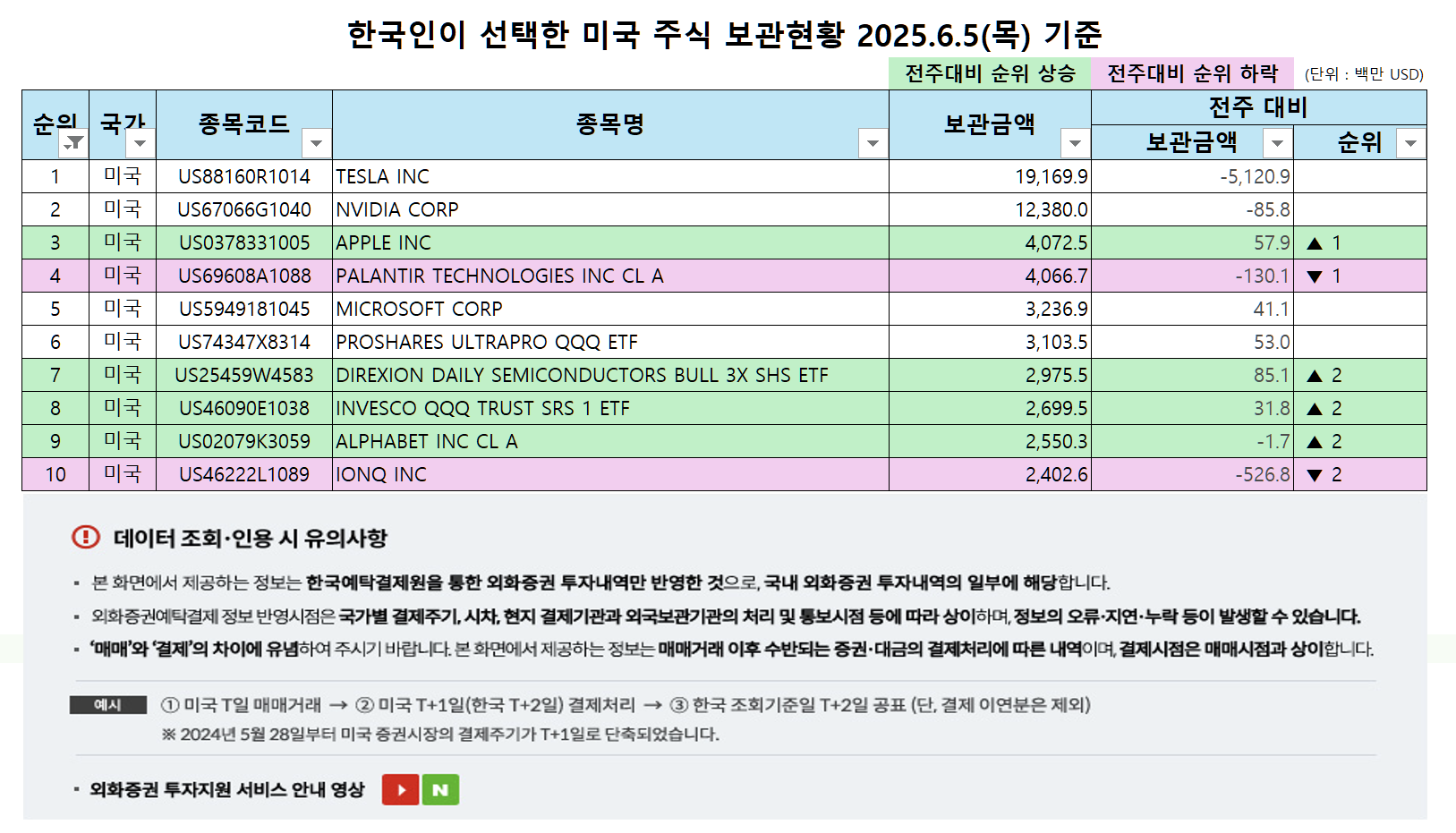
Task: Click code US5949181045
Action: click(244, 310)
